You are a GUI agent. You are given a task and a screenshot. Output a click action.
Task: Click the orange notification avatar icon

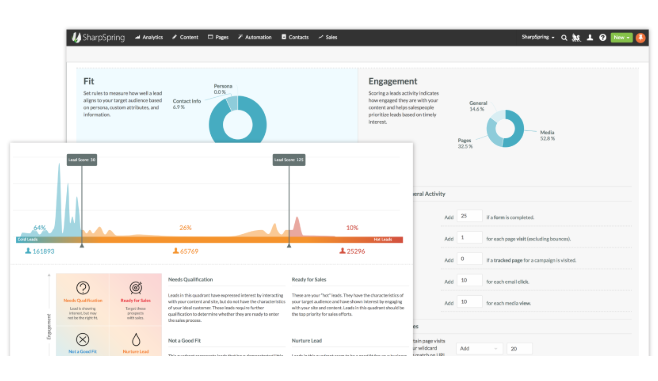(640, 38)
